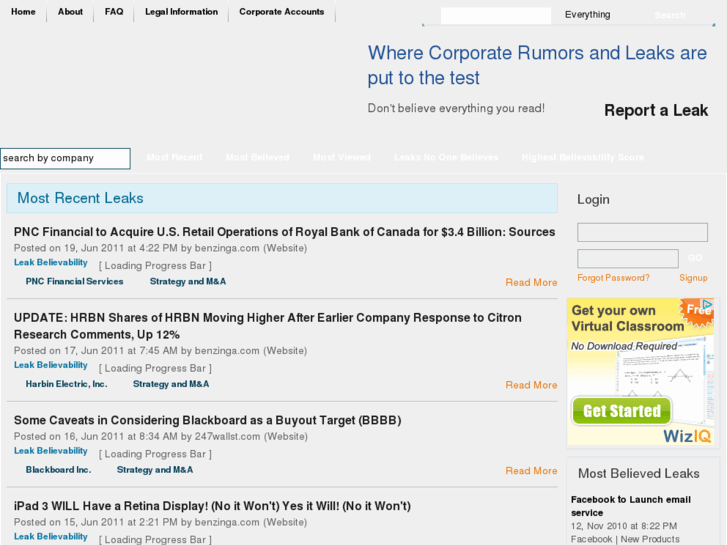Screen dimensions: 727x545
Task: Click the Blackboard Inc. company tag
Action: pos(58,470)
